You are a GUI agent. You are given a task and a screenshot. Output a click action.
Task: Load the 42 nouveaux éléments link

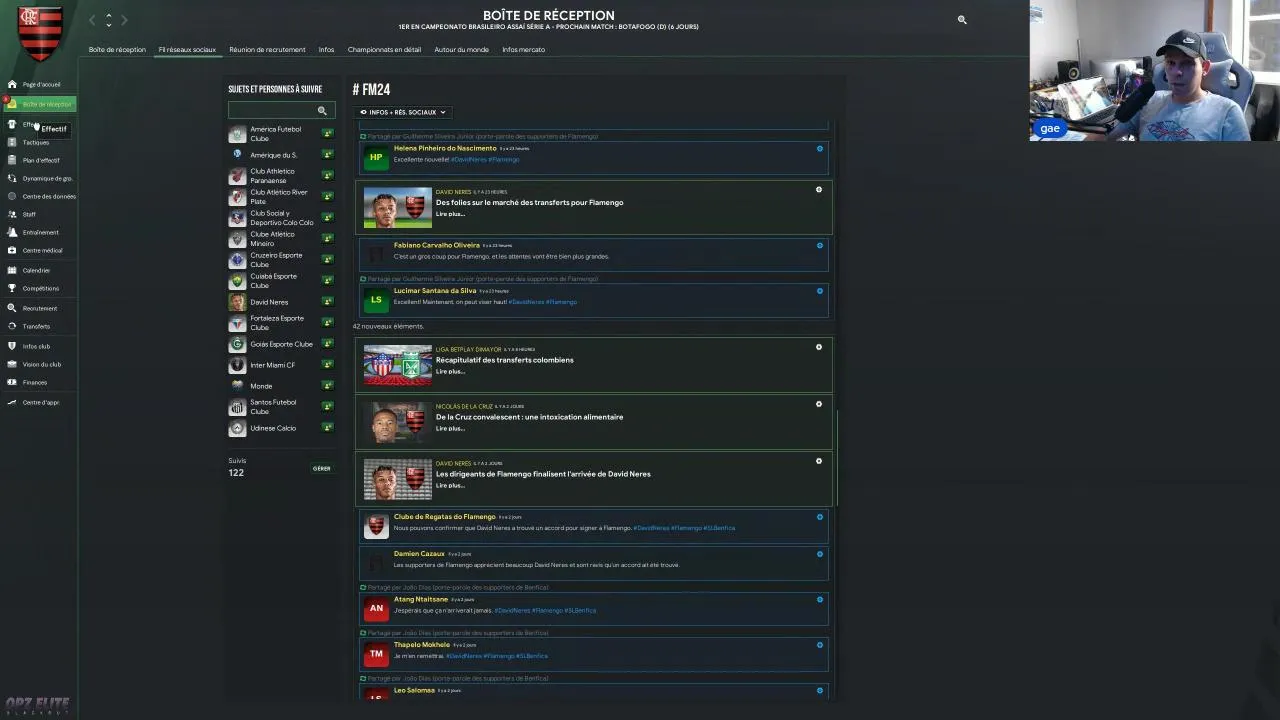388,326
